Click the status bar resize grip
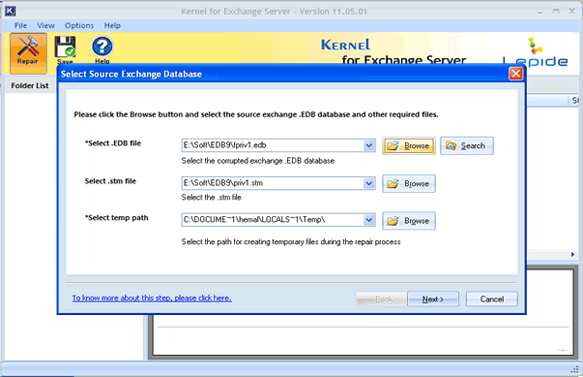This screenshot has height=377, width=583. click(x=574, y=369)
